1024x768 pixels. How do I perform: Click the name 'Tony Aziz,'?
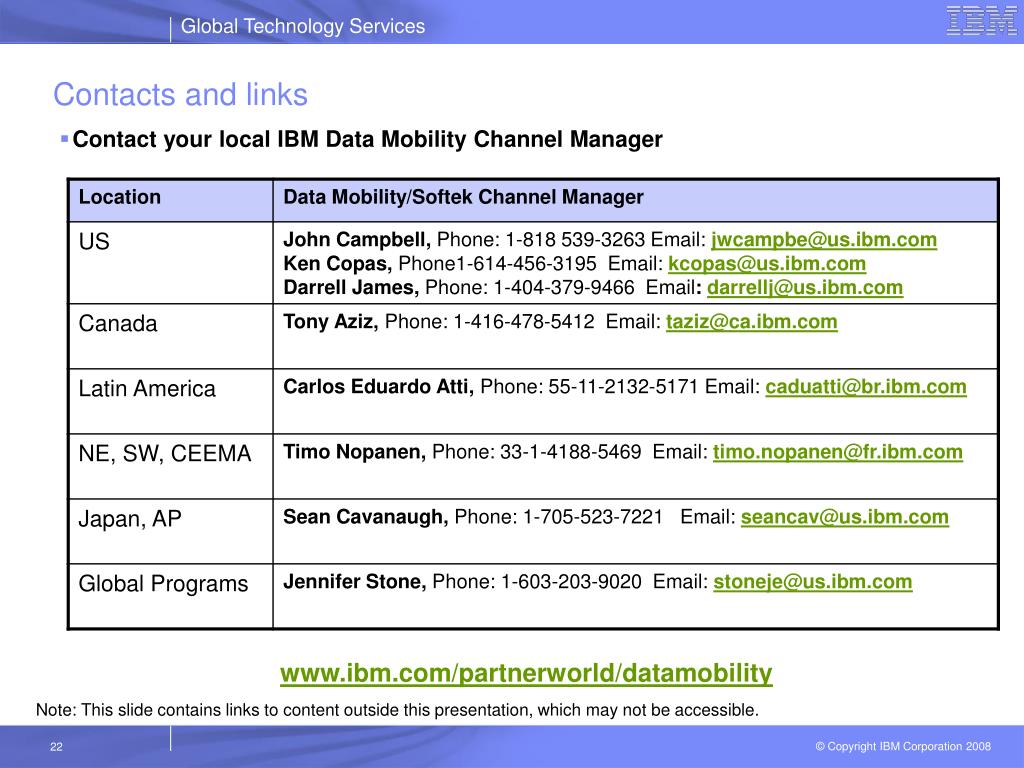pos(330,322)
